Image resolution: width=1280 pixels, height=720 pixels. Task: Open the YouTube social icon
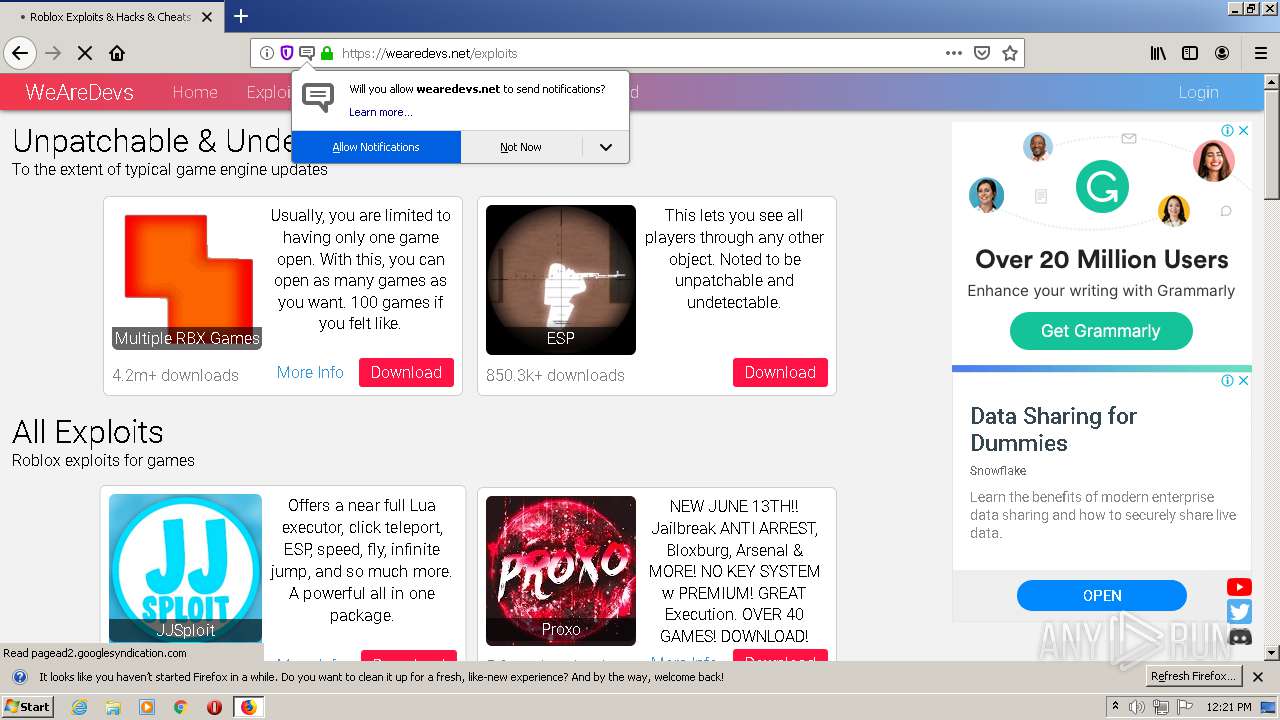(x=1239, y=587)
